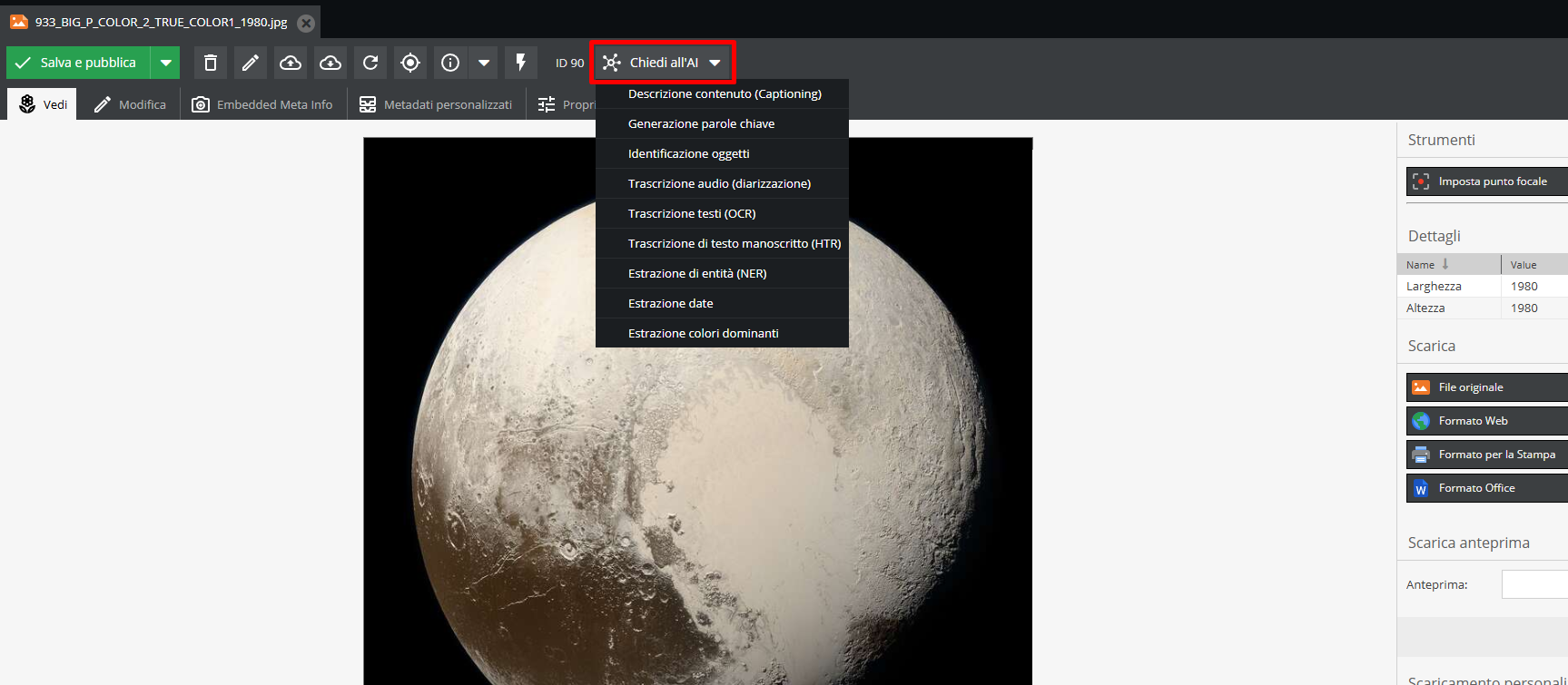The image size is (1568, 685).
Task: Click the image file tab title
Action: click(161, 22)
